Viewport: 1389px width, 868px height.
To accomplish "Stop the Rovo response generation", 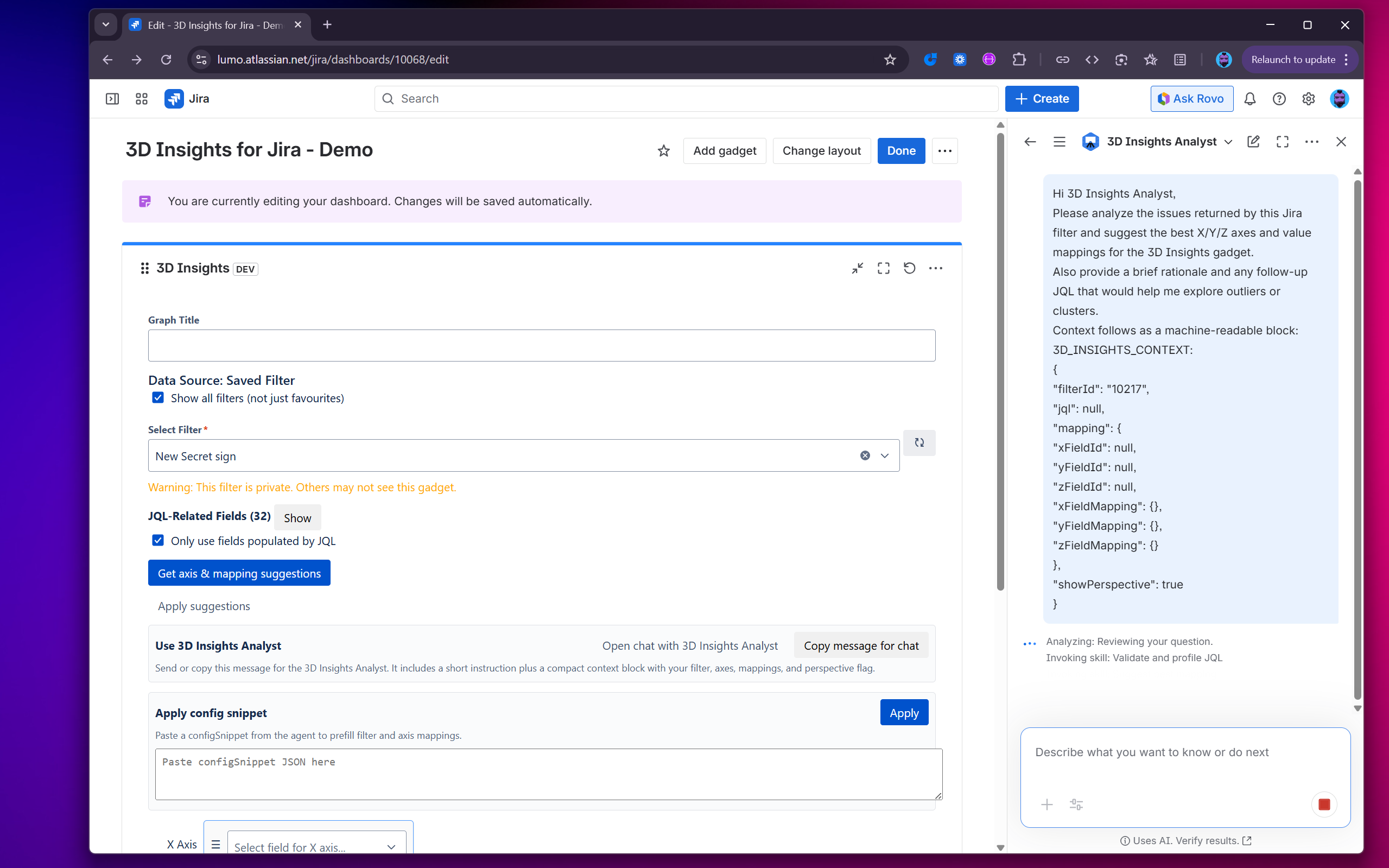I will 1324,804.
